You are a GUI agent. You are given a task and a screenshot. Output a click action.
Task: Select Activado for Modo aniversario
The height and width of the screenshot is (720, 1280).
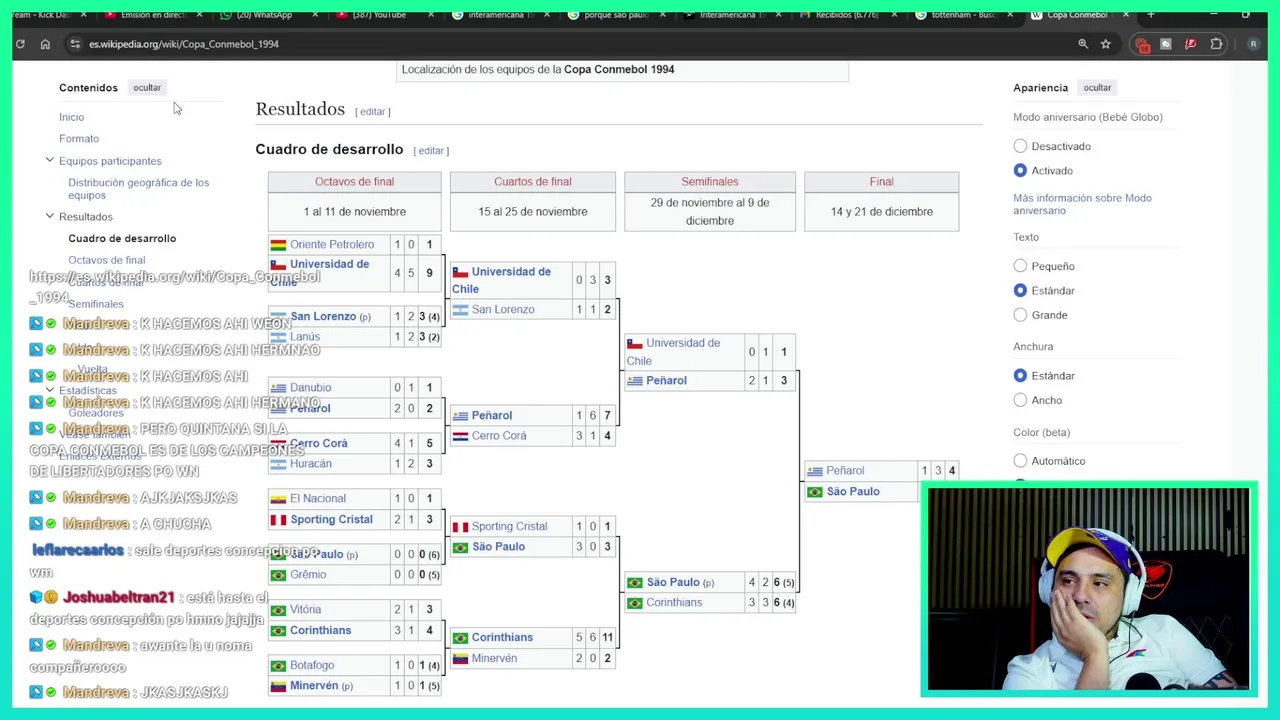(1020, 171)
